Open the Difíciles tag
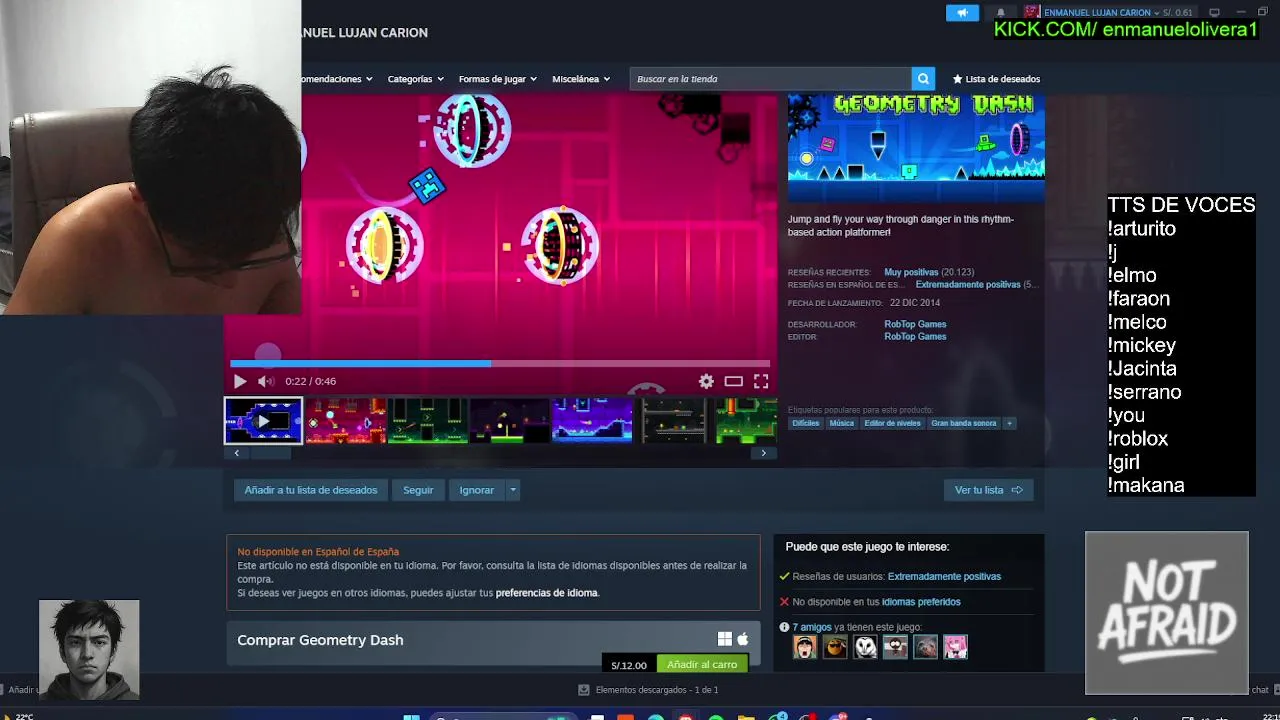The image size is (1280, 720). 805,423
